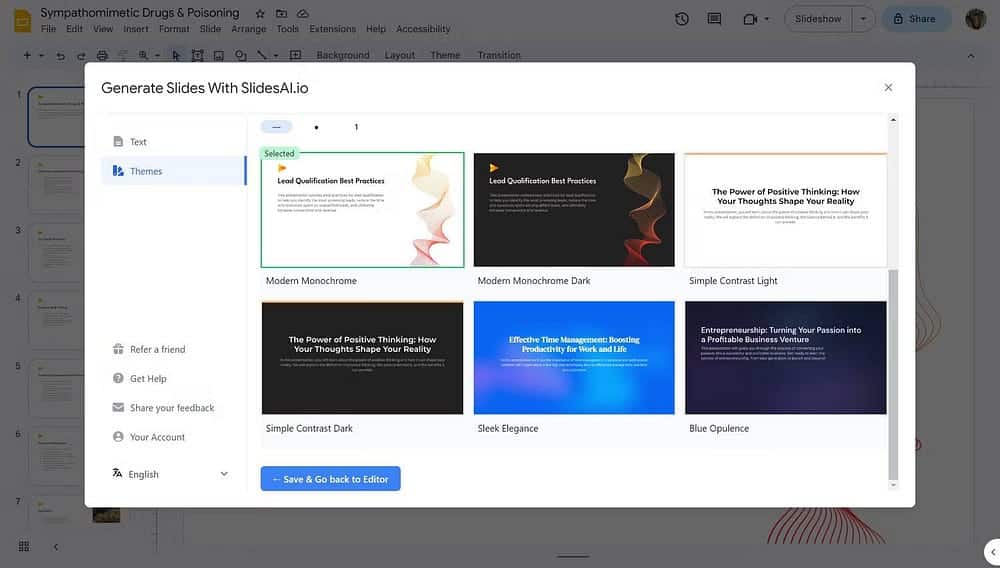Choose the Simple Contrast Light theme
Image resolution: width=1000 pixels, height=568 pixels.
785,210
